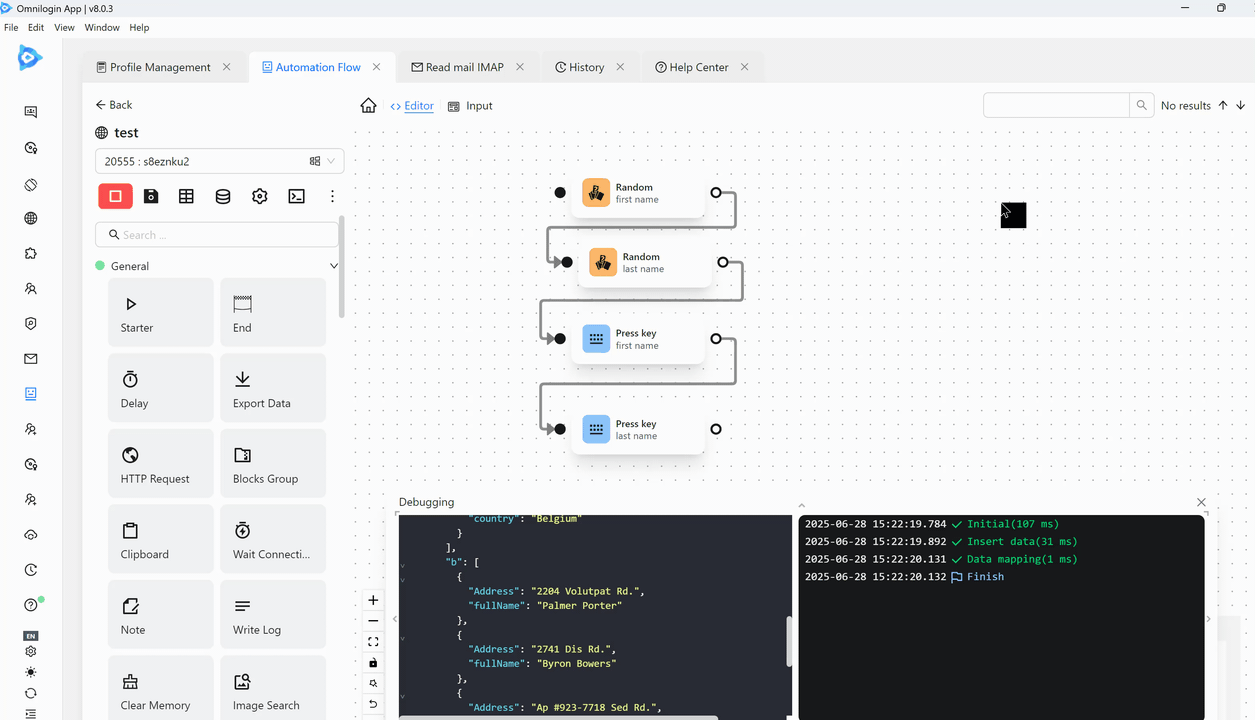Open the profile dropdown 20555 : s8eznku2

pos(219,161)
